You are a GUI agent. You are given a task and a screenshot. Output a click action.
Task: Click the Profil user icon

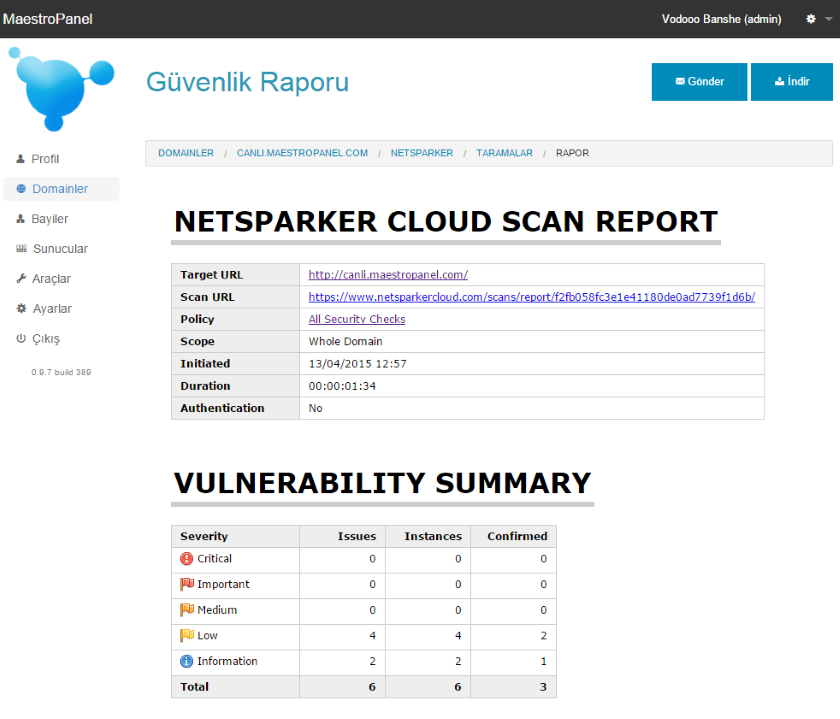tap(20, 159)
